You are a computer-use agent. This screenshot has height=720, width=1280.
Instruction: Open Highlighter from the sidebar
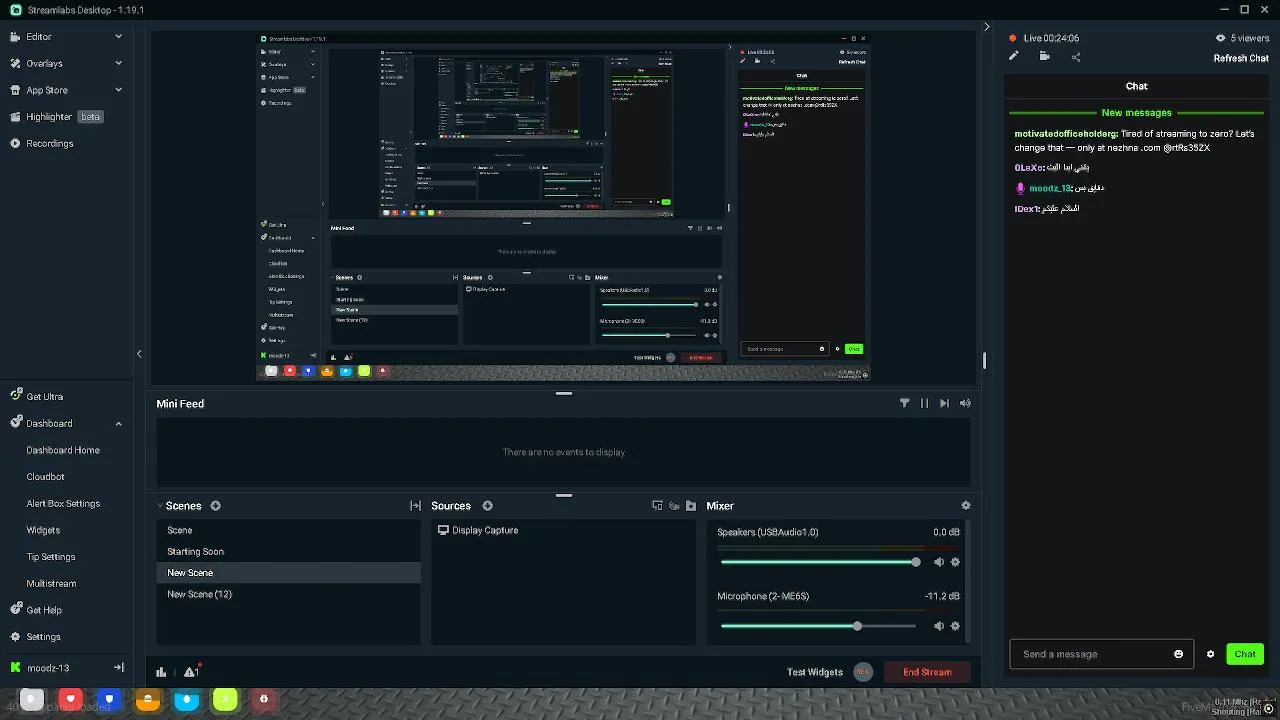[x=49, y=117]
